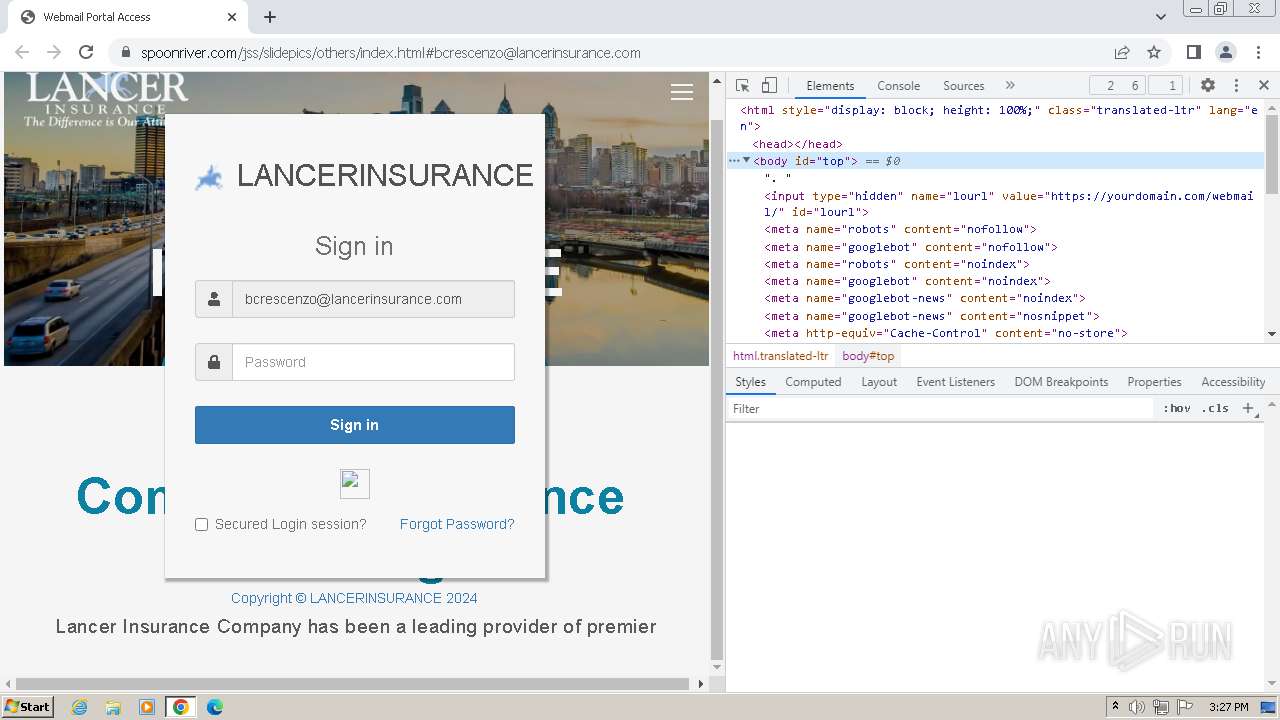Select the hidden input name="lourl" line
Image resolution: width=1280 pixels, height=720 pixels.
(1008, 204)
